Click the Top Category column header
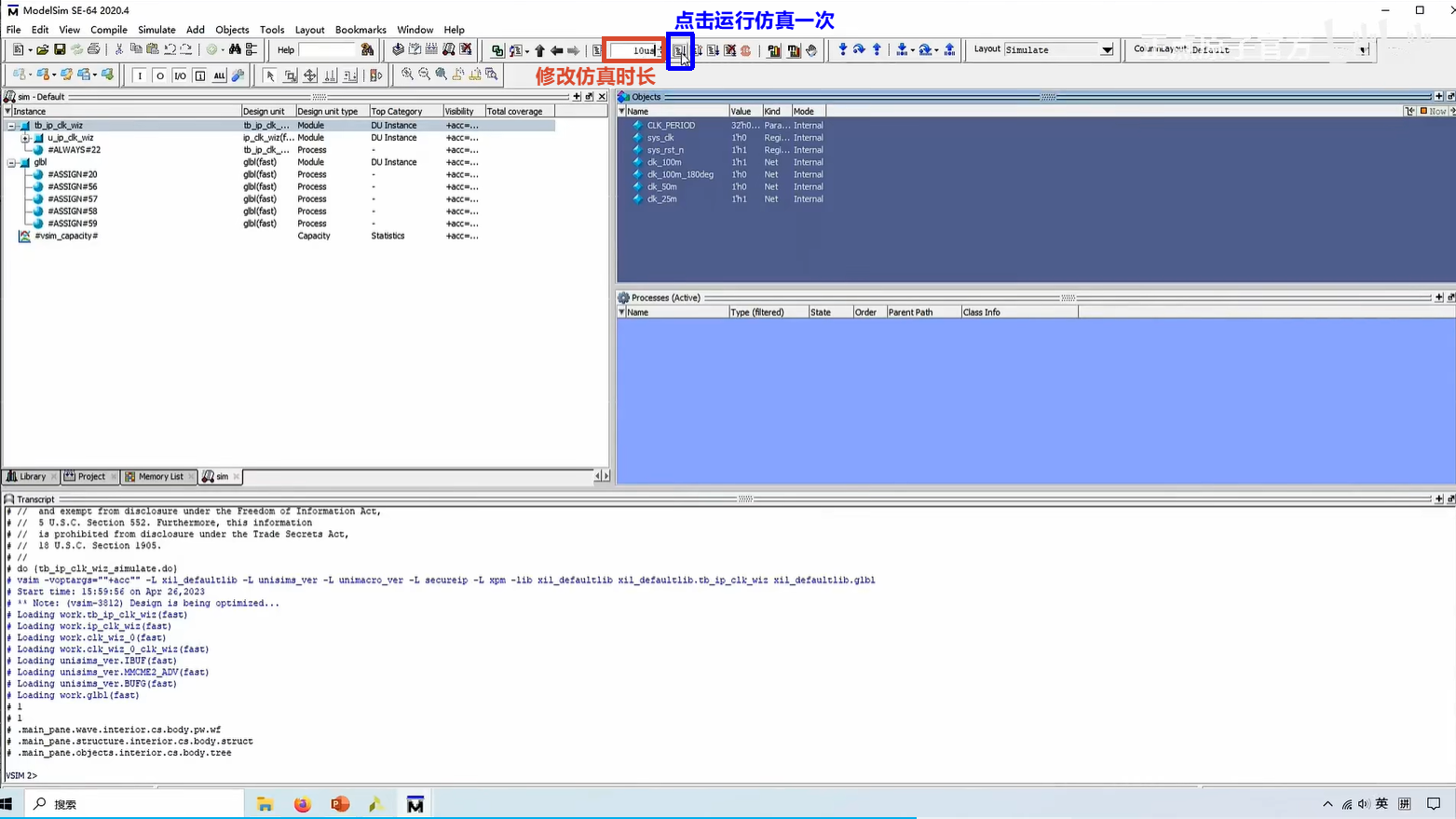The width and height of the screenshot is (1456, 819). [405, 111]
